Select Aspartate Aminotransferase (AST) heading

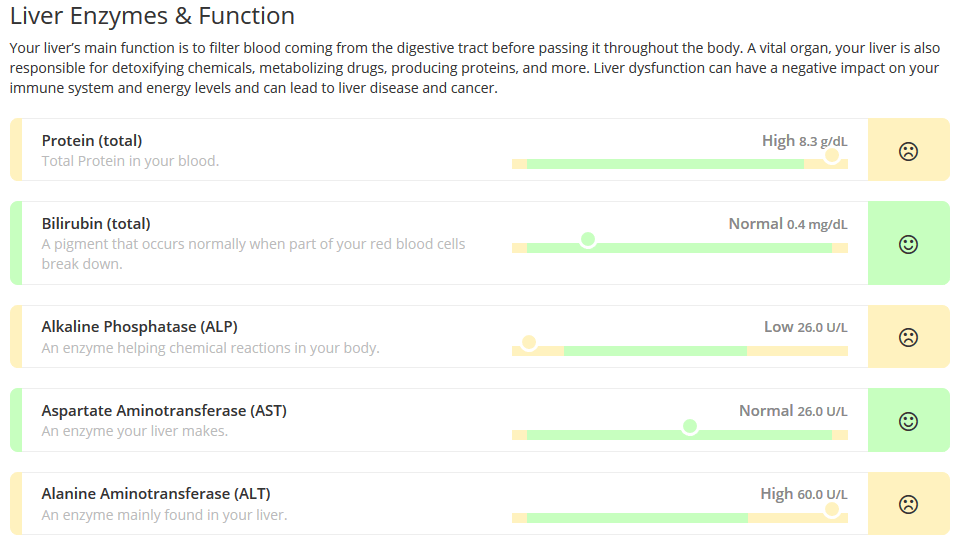pyautogui.click(x=164, y=411)
